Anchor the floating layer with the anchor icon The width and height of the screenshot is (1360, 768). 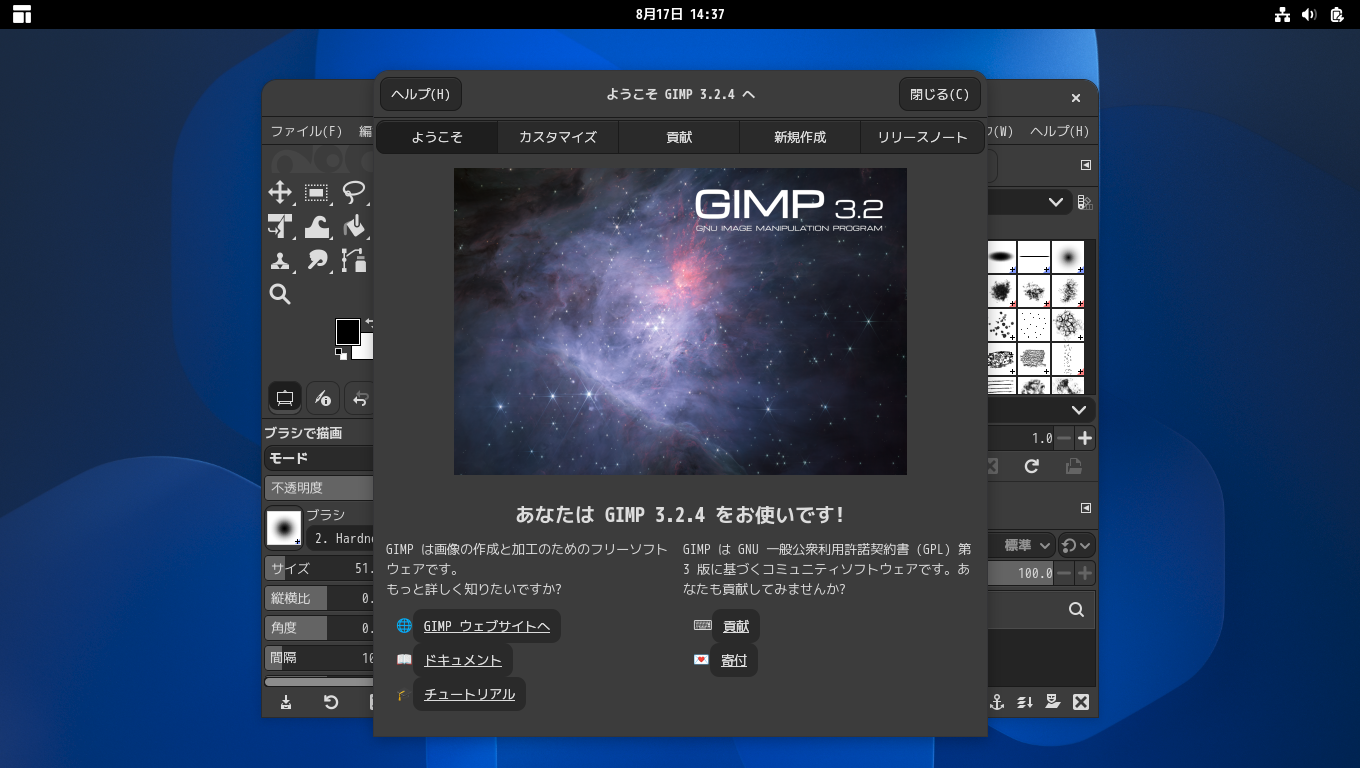coord(997,702)
